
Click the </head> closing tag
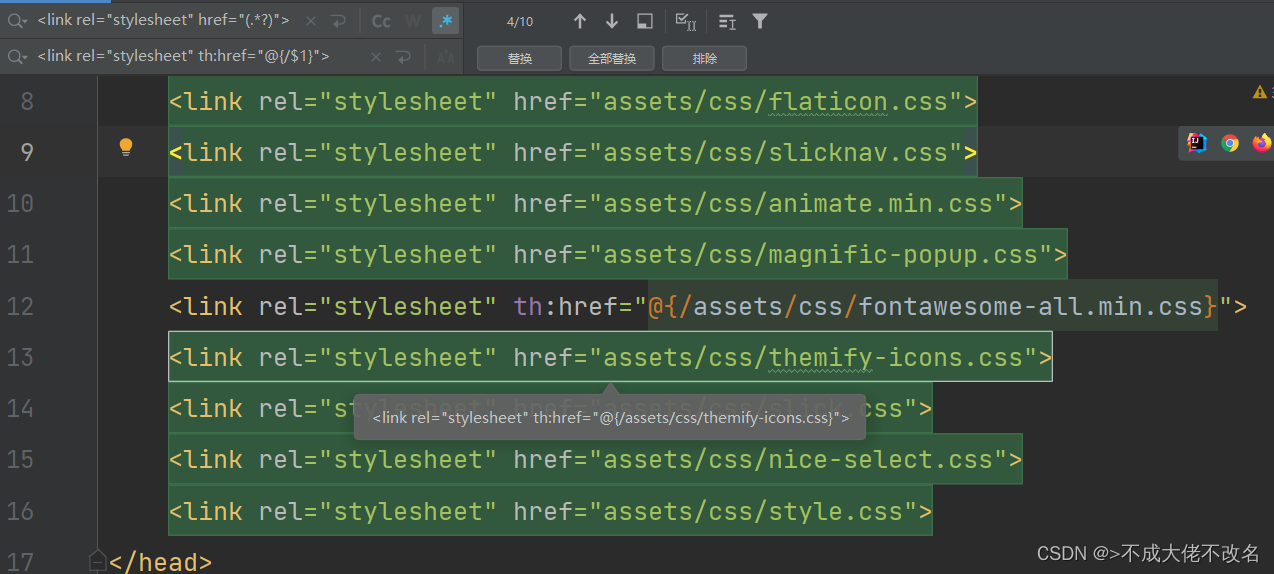[x=160, y=562]
